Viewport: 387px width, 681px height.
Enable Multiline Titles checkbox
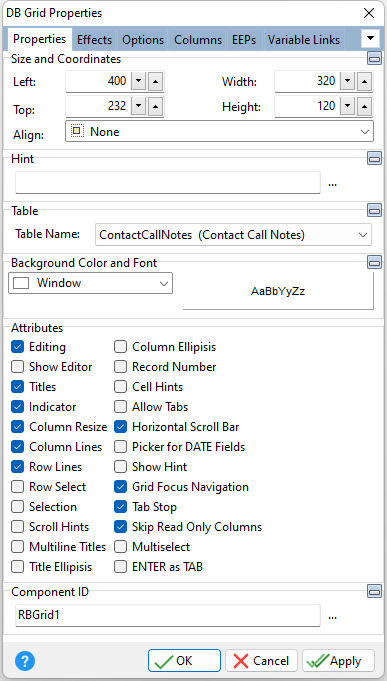(x=17, y=547)
